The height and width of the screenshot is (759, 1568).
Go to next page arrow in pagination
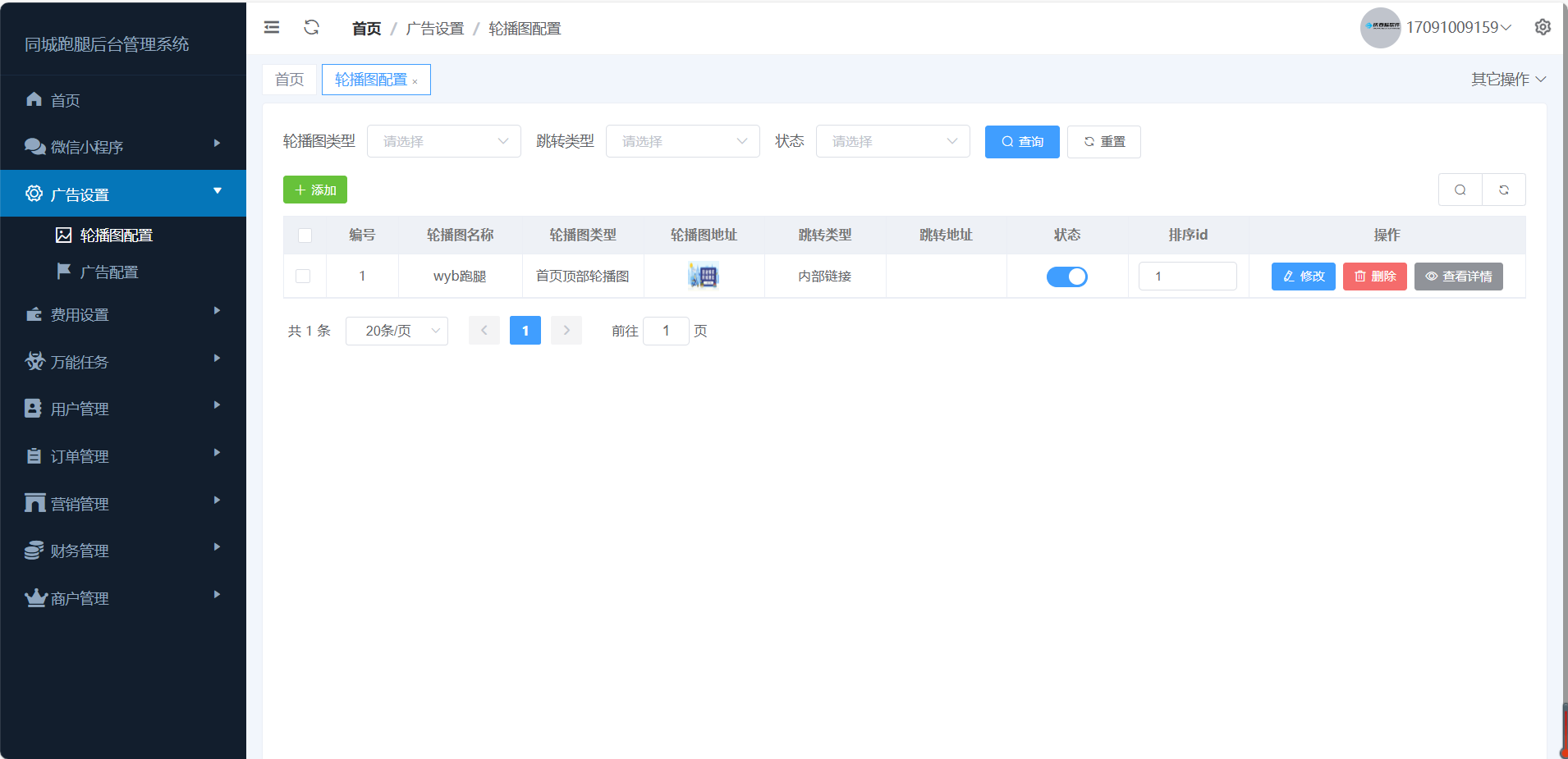coord(566,331)
